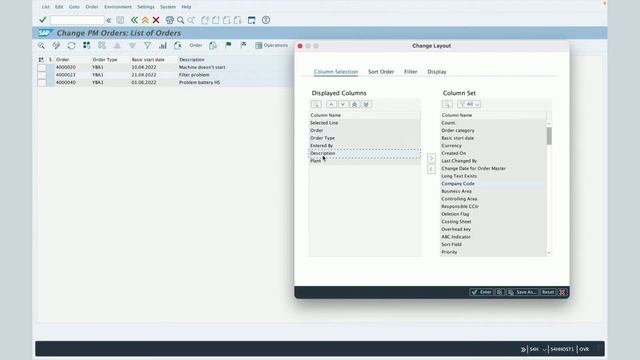This screenshot has height=360, width=640.
Task: Click the red cancel icon in dialog footer
Action: tap(562, 292)
